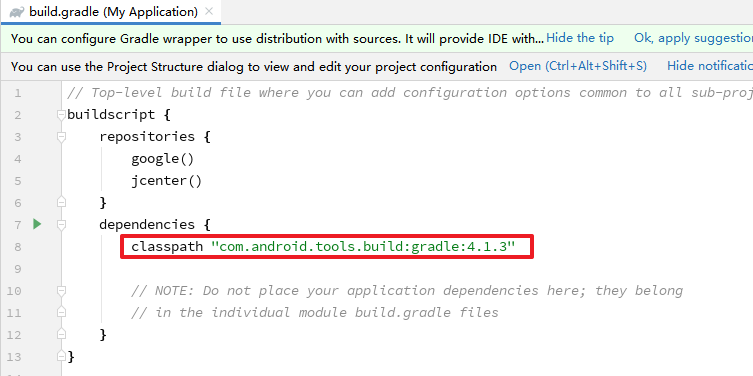The height and width of the screenshot is (376, 753).
Task: Fold the NOTE comment at line 10
Action: (61, 291)
